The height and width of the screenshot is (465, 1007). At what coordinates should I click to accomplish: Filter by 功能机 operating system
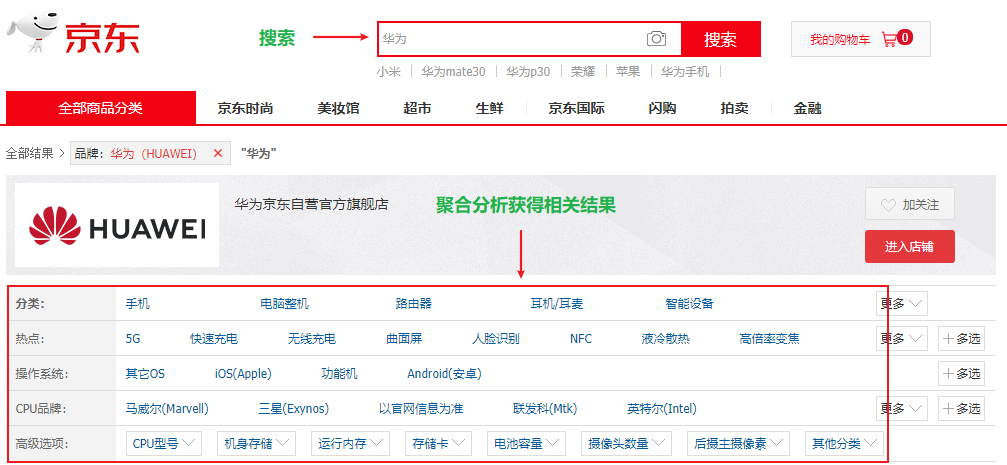pos(340,373)
